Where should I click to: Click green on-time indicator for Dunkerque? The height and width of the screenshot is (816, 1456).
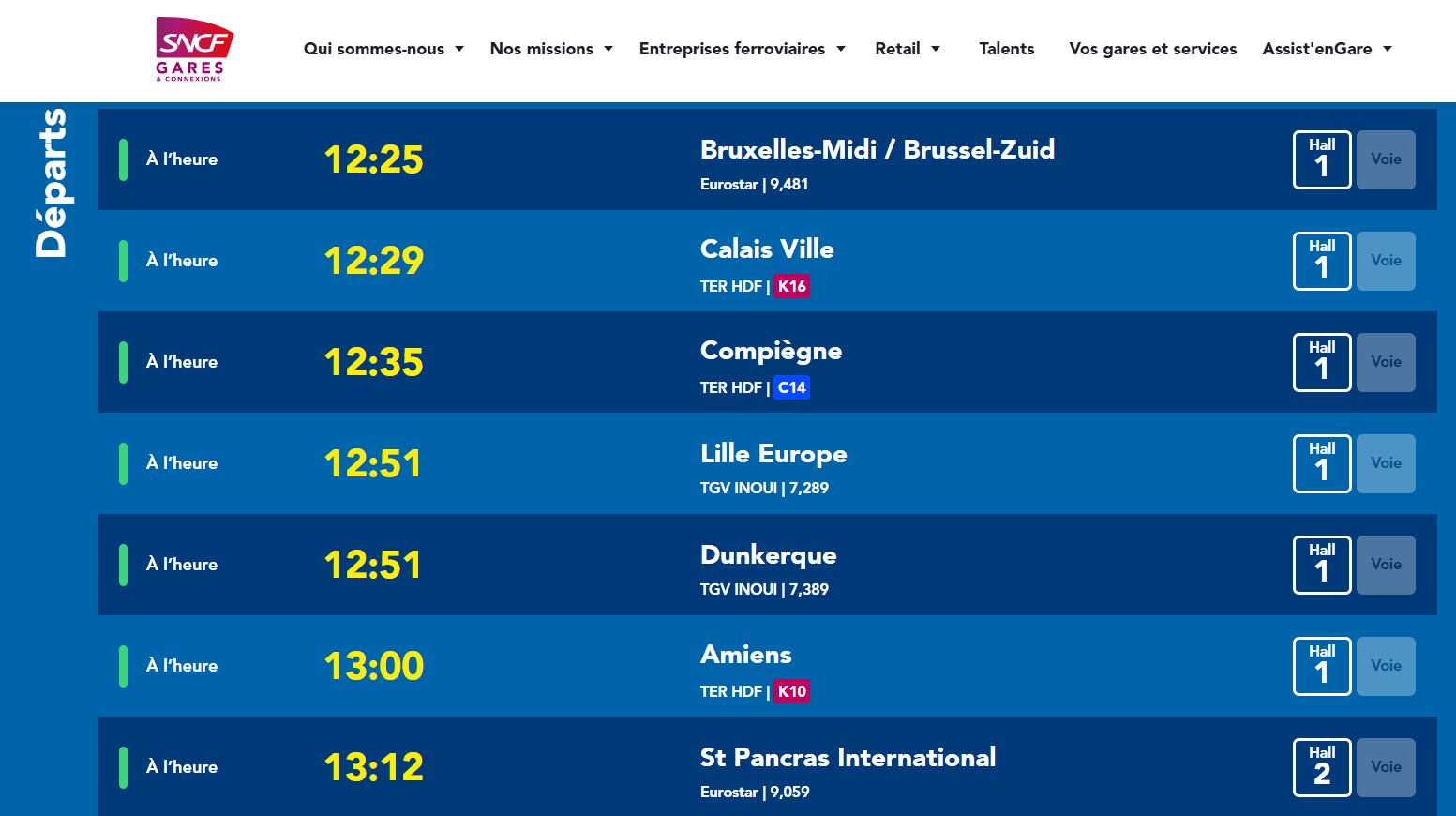(123, 565)
